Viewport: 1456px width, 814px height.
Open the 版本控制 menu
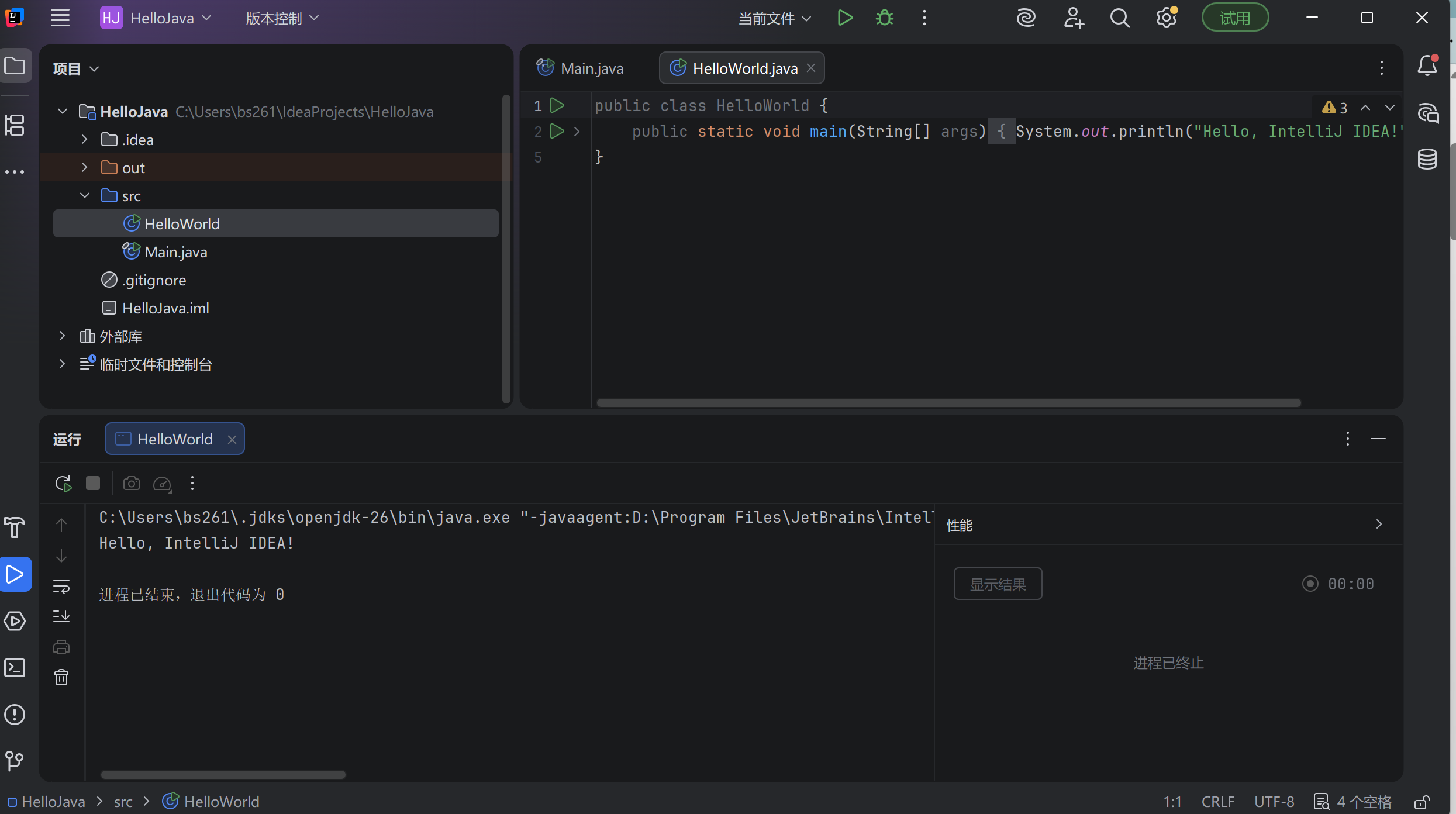pyautogui.click(x=282, y=19)
